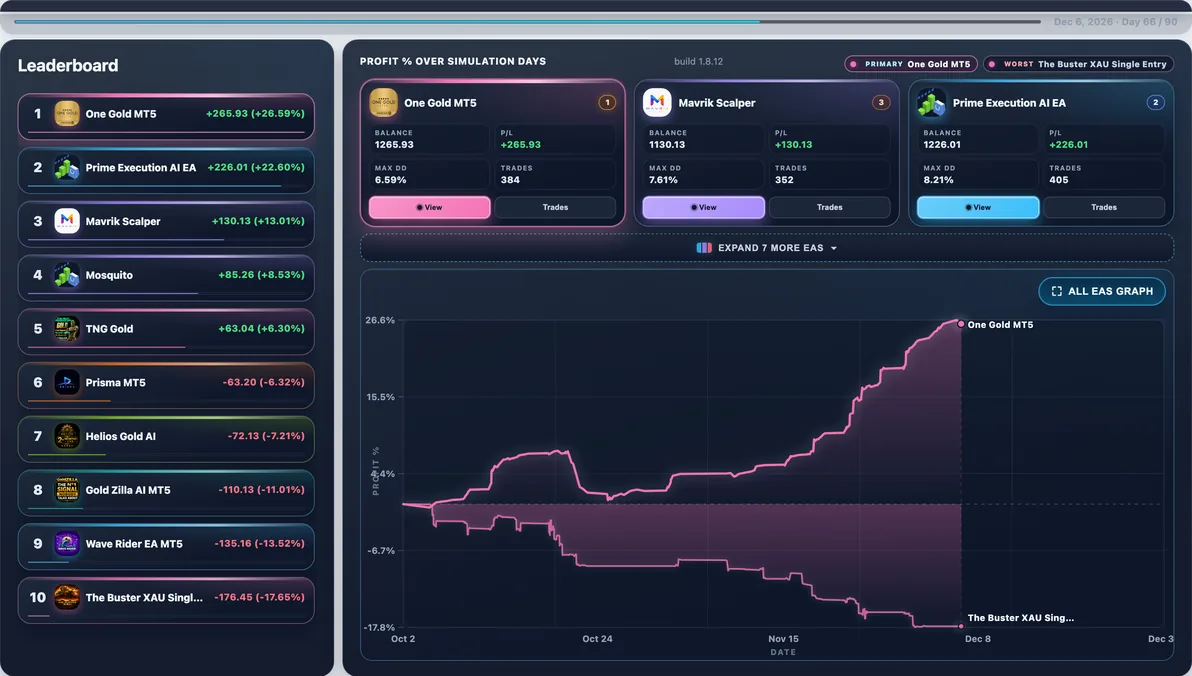Open the All EAs Graph

click(1102, 291)
